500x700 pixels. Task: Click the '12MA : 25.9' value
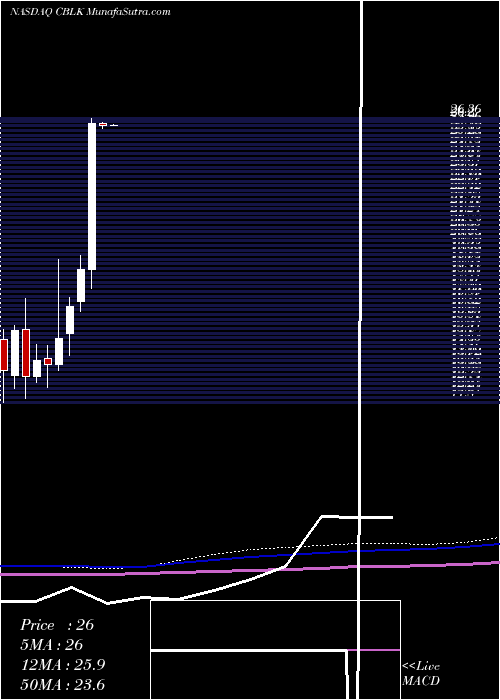point(63,665)
